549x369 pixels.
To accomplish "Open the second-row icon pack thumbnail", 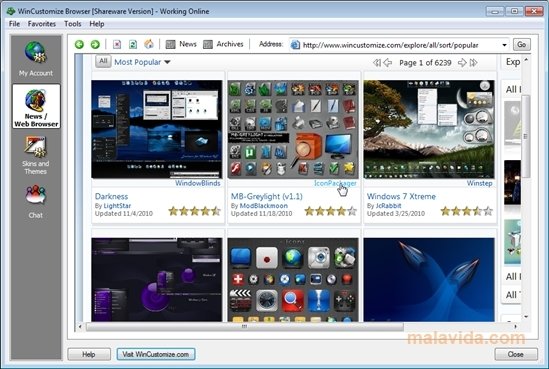I will (293, 280).
